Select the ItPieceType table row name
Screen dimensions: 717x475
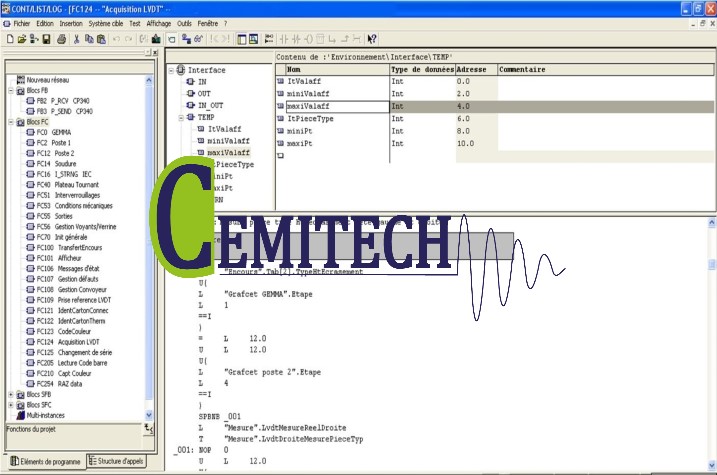[x=310, y=119]
